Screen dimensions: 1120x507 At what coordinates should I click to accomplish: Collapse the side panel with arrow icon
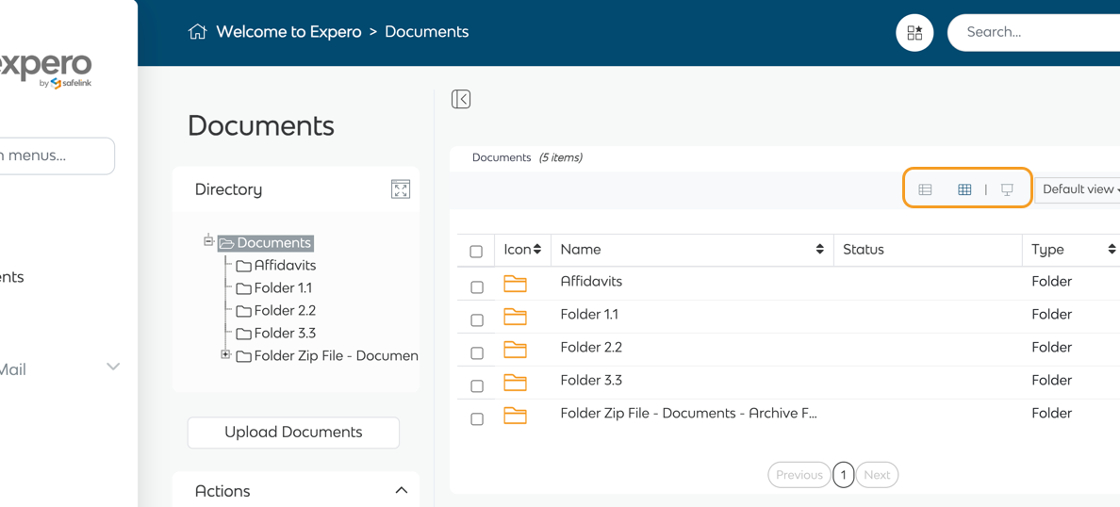461,99
